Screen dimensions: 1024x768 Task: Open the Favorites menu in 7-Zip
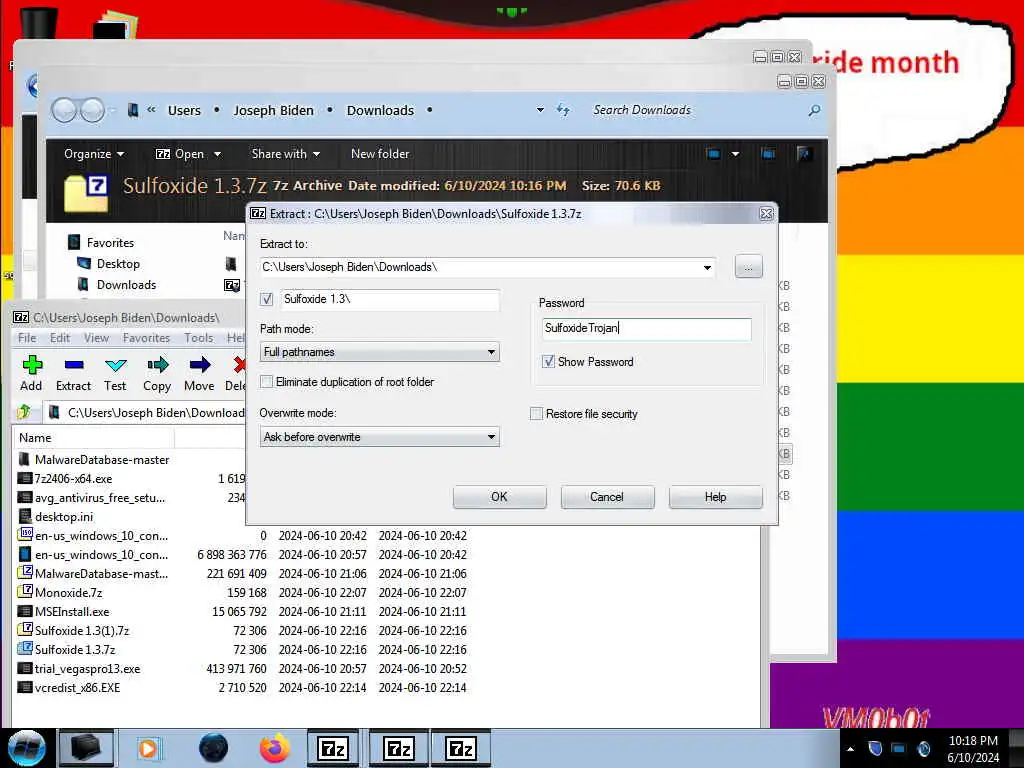point(146,338)
